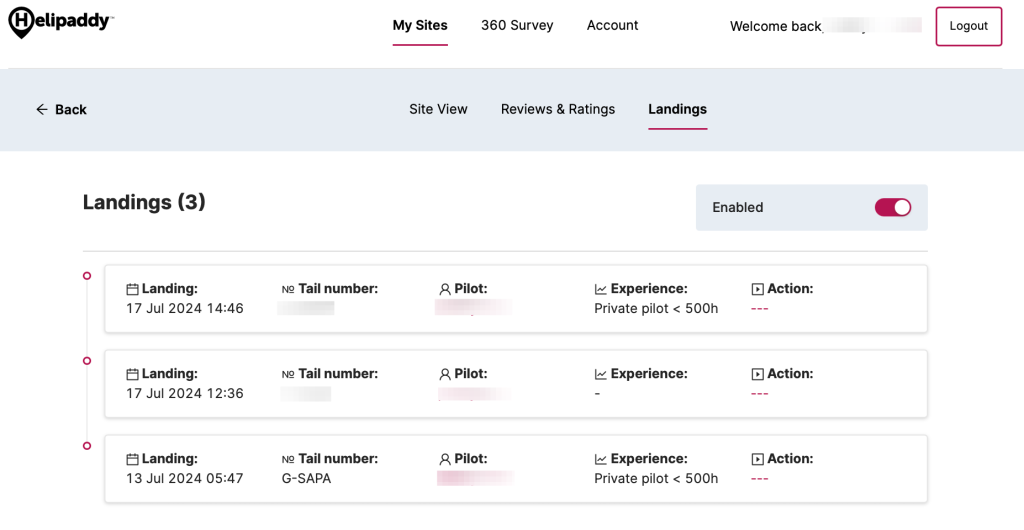Go to 360 Survey page
Viewport: 1024px width, 530px height.
coord(517,26)
